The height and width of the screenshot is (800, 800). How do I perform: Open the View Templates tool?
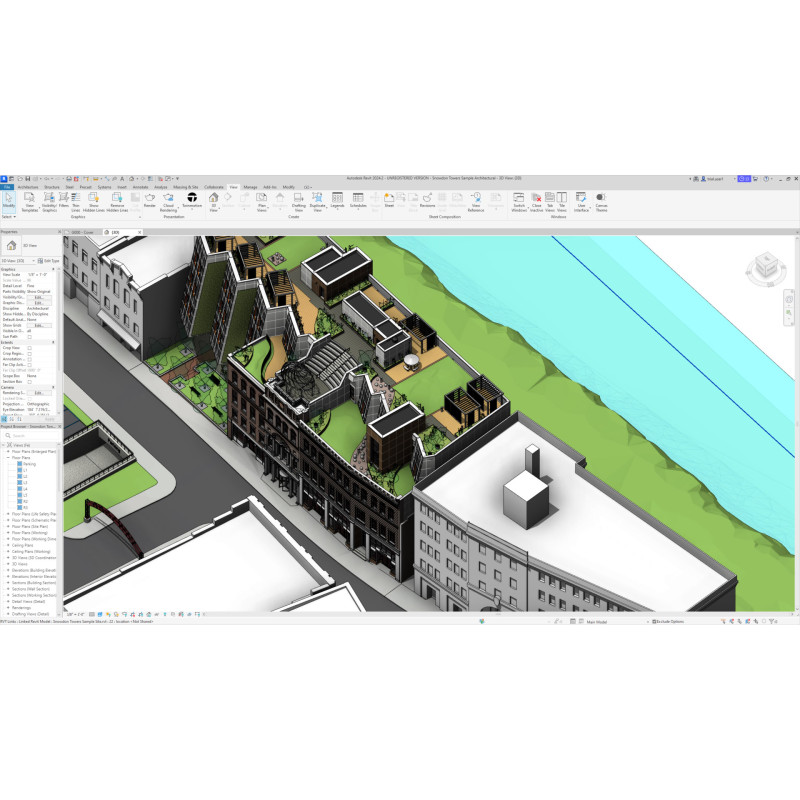click(30, 200)
